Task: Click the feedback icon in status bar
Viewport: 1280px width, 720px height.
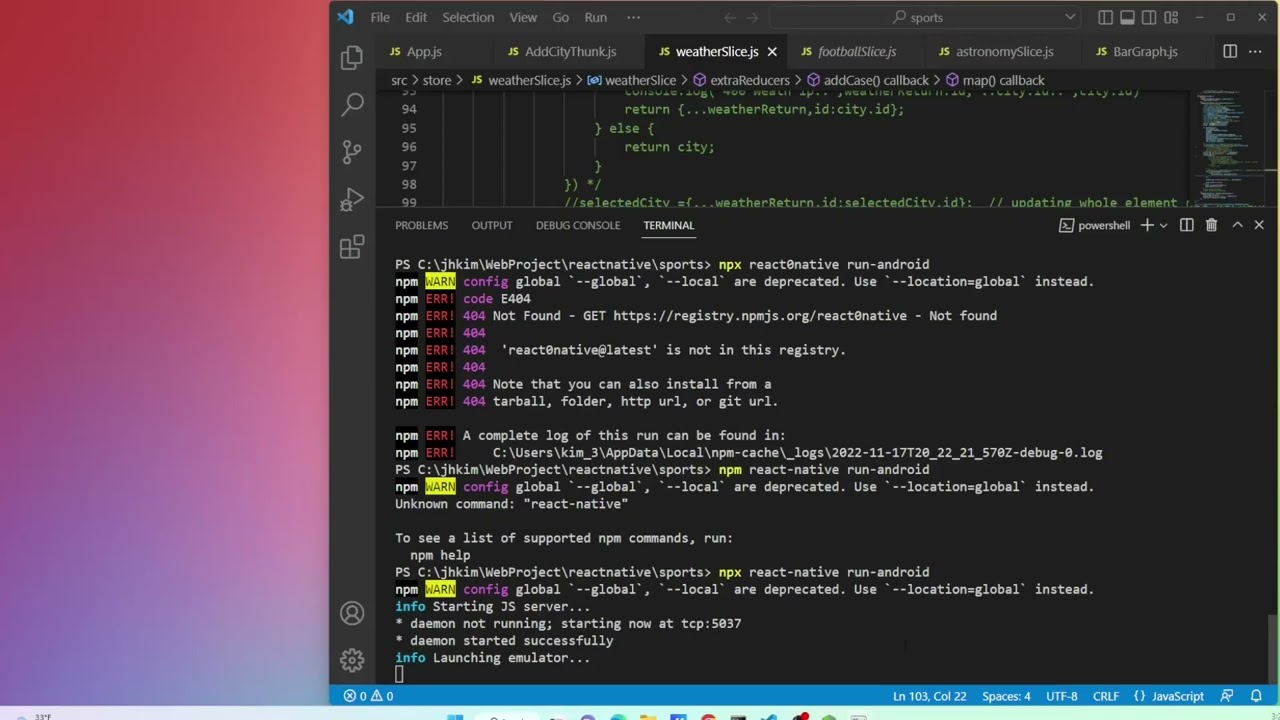Action: 1228,696
